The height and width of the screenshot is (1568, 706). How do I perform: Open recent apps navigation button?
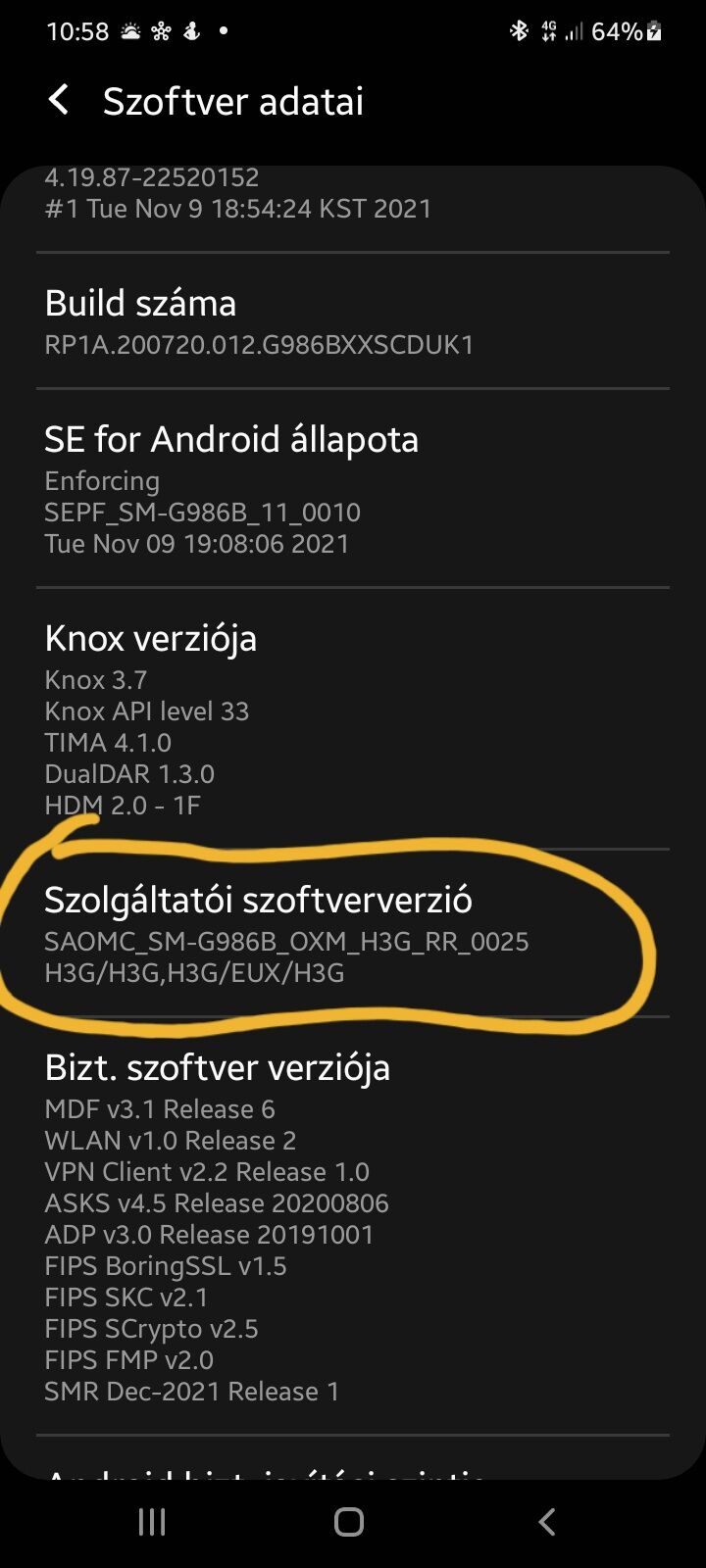pyautogui.click(x=152, y=1521)
